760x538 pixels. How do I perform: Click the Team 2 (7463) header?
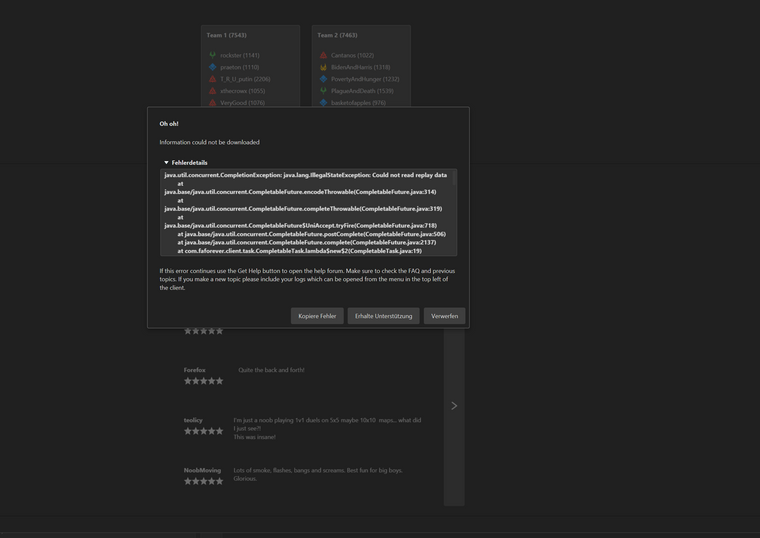pyautogui.click(x=337, y=35)
